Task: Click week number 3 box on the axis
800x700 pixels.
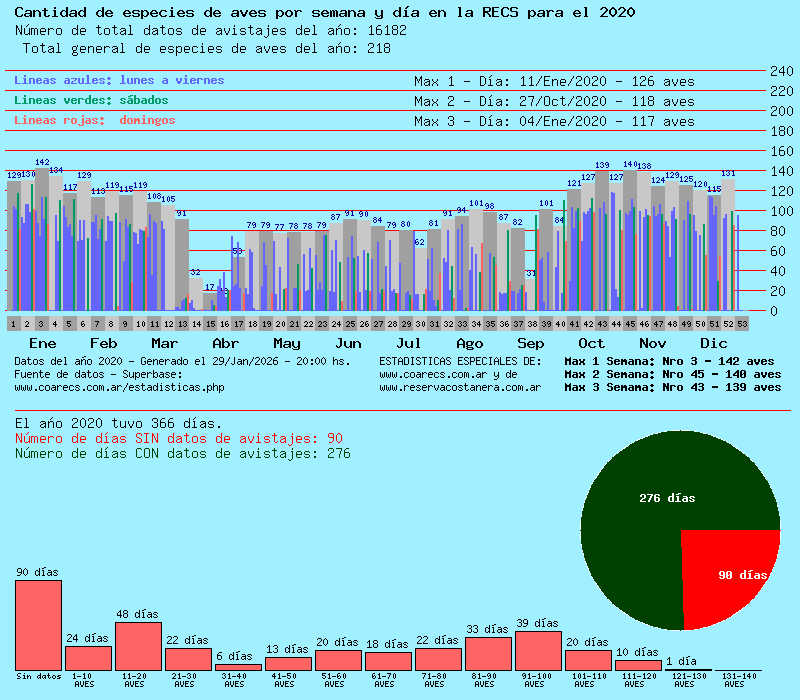Action: pos(41,324)
